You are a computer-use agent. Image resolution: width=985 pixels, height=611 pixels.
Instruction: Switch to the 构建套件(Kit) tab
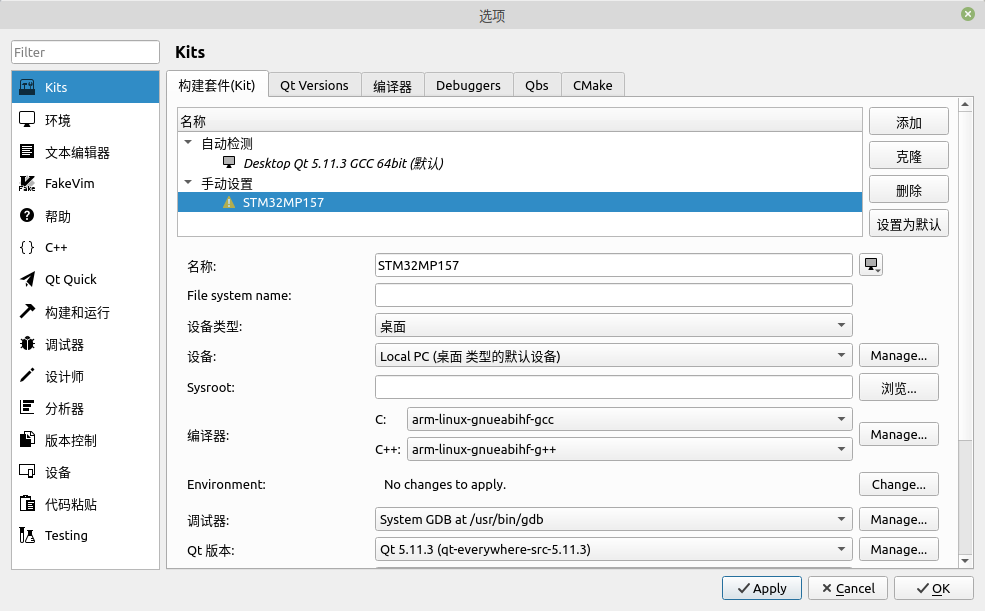pos(217,85)
